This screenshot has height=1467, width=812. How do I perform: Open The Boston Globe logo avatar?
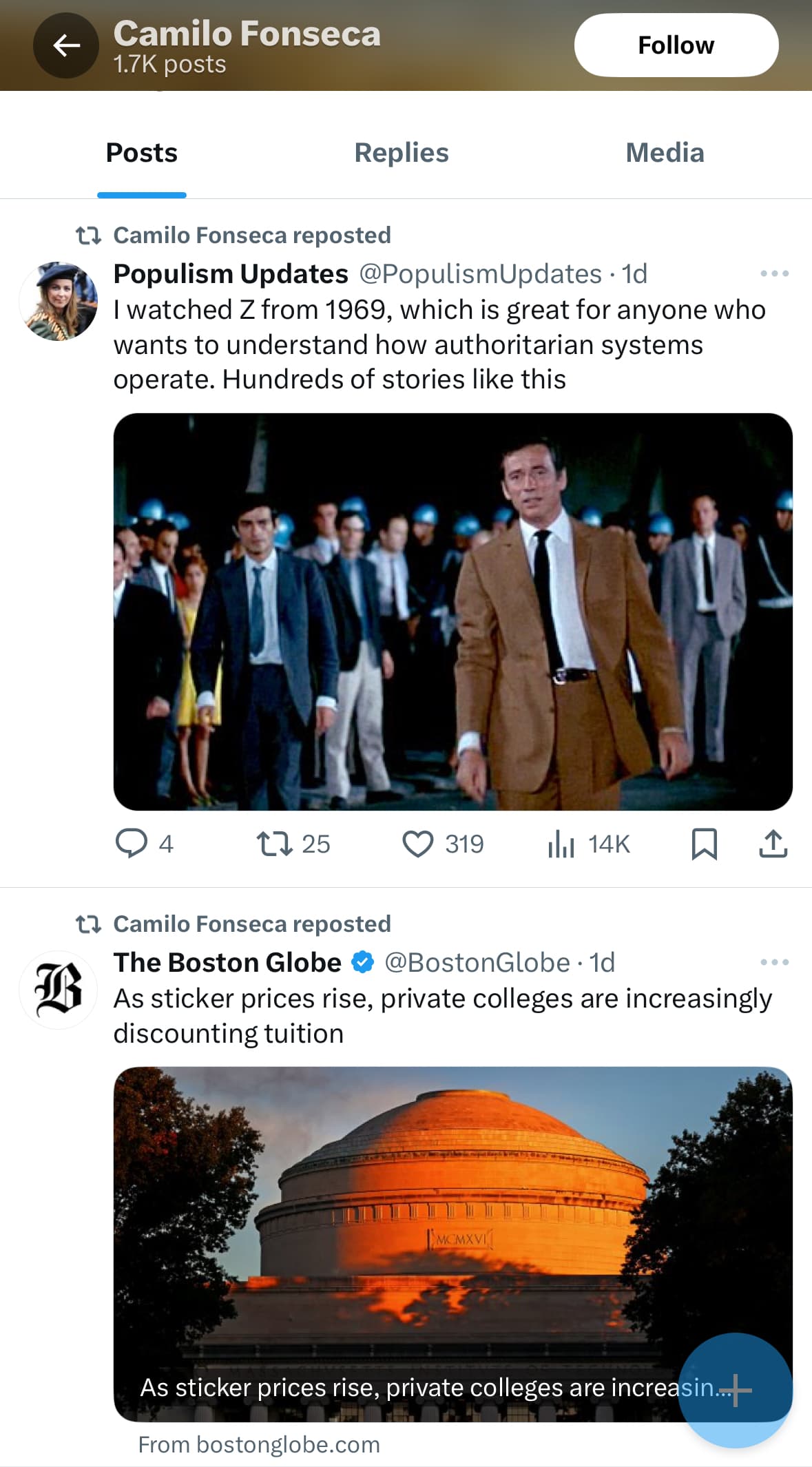click(x=59, y=990)
